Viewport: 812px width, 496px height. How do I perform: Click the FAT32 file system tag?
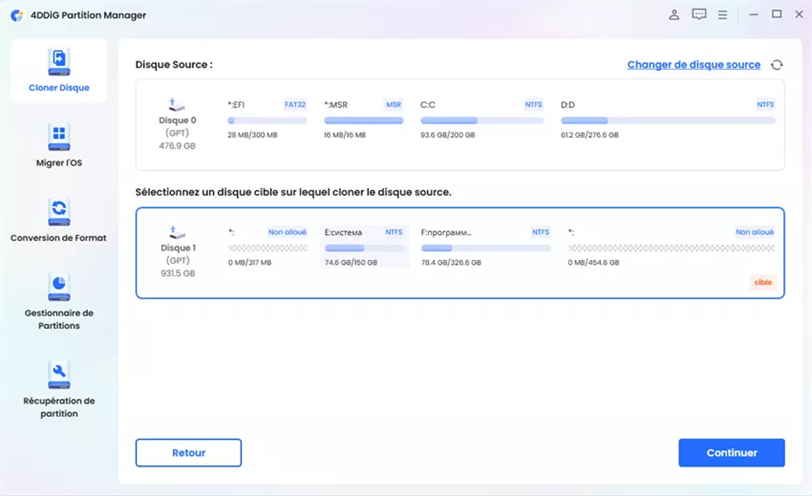295,105
